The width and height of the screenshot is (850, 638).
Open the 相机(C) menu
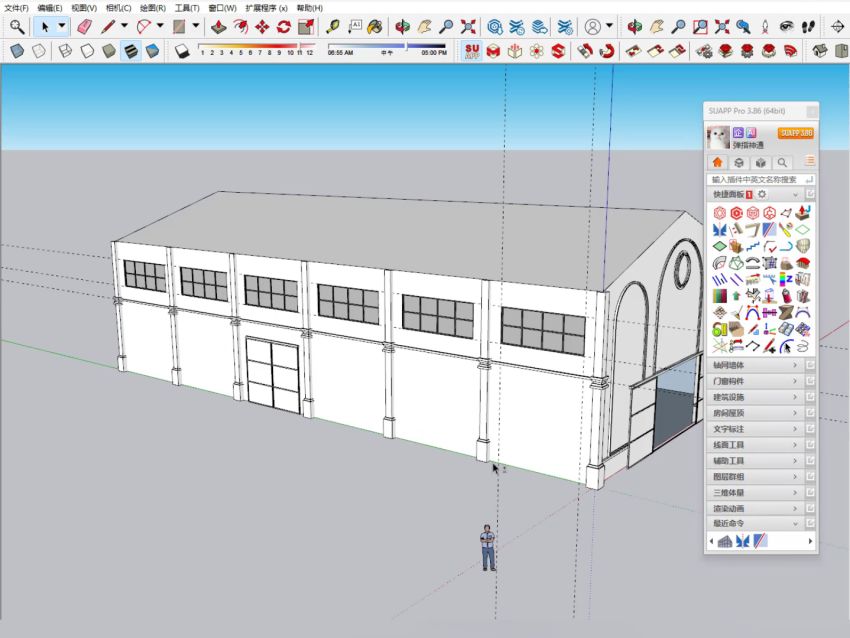pos(118,8)
